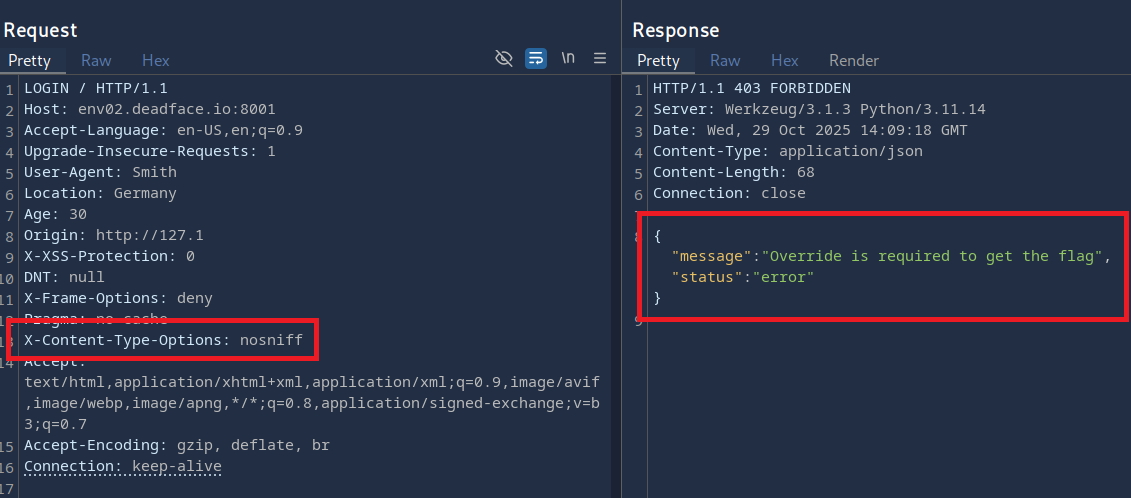Toggle the \n non-printable characters button
The width and height of the screenshot is (1131, 498).
click(568, 58)
